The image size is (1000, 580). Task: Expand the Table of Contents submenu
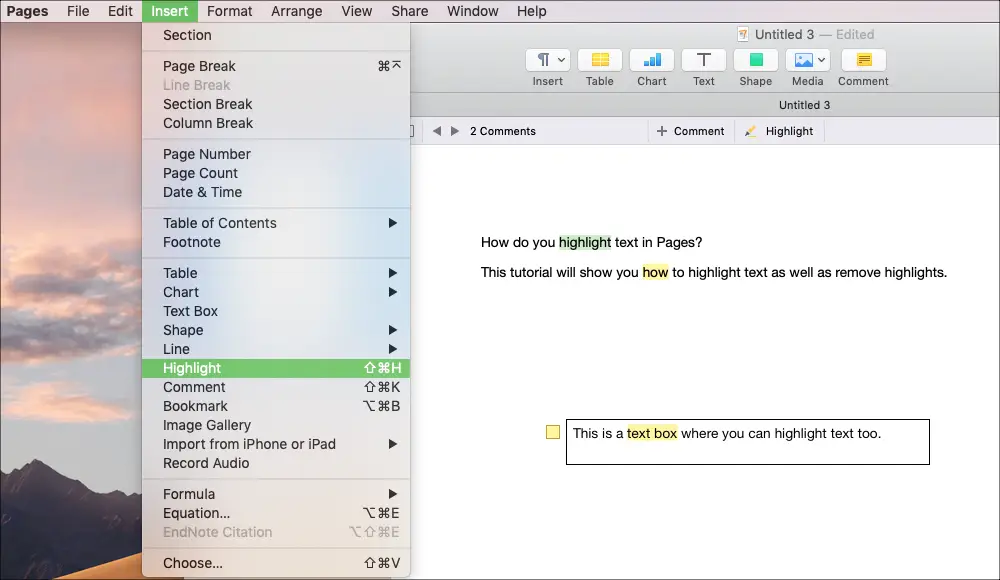pyautogui.click(x=393, y=223)
